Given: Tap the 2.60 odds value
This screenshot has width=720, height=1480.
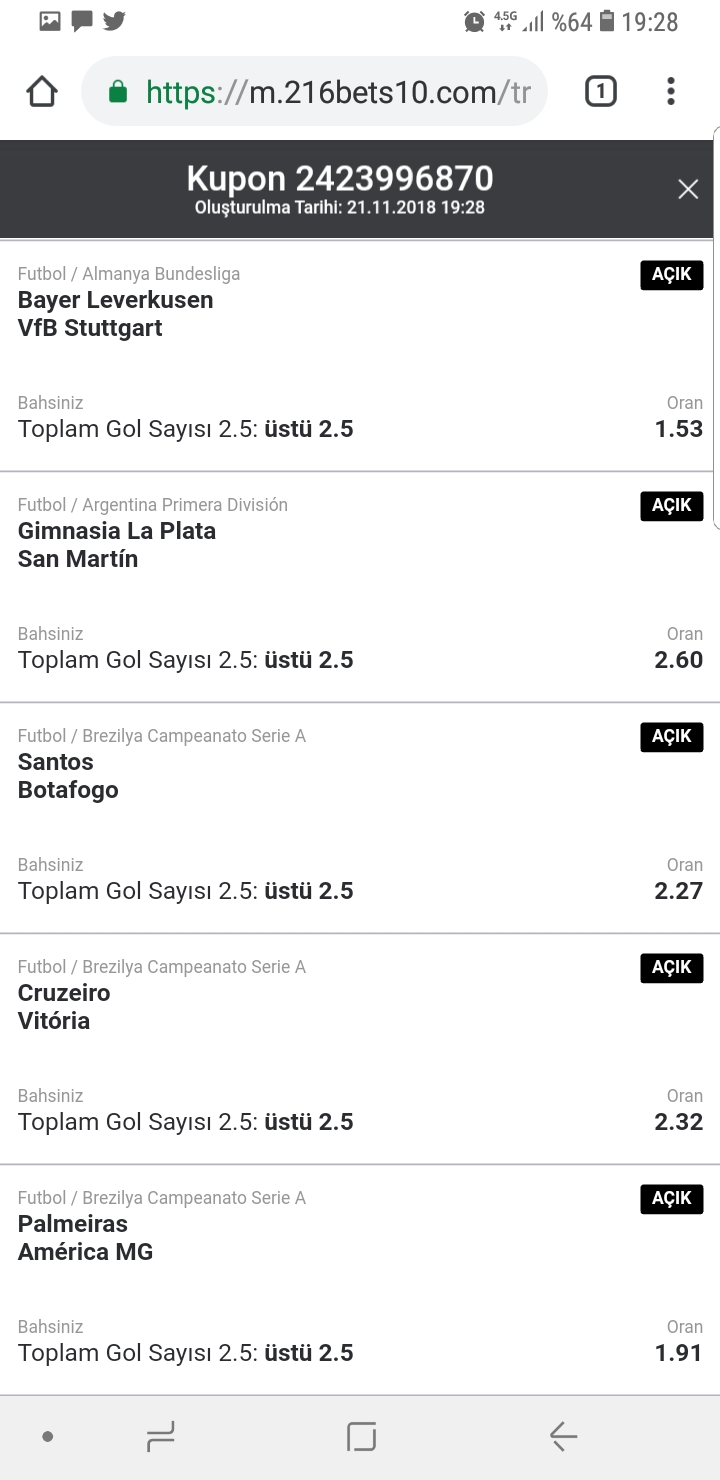Looking at the screenshot, I should 679,660.
